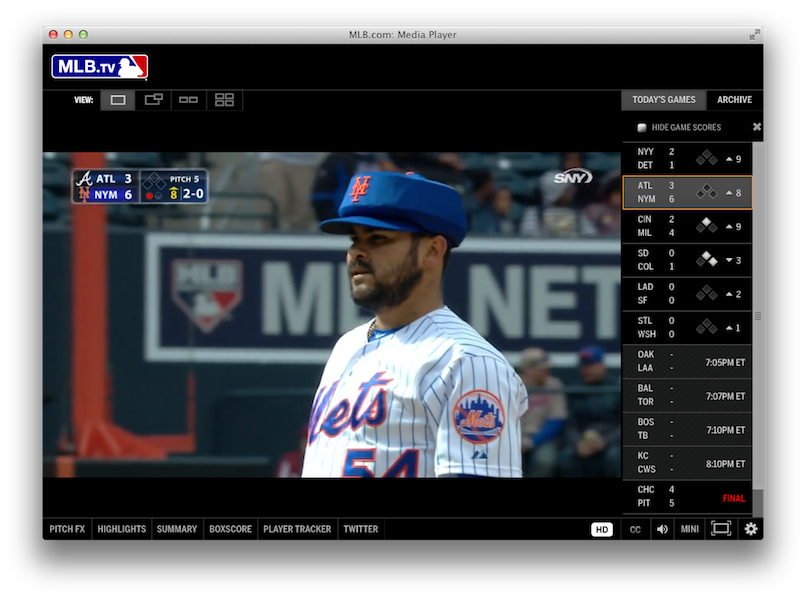This screenshot has width=806, height=599.
Task: Open the Player Tracker tab
Action: pos(297,529)
